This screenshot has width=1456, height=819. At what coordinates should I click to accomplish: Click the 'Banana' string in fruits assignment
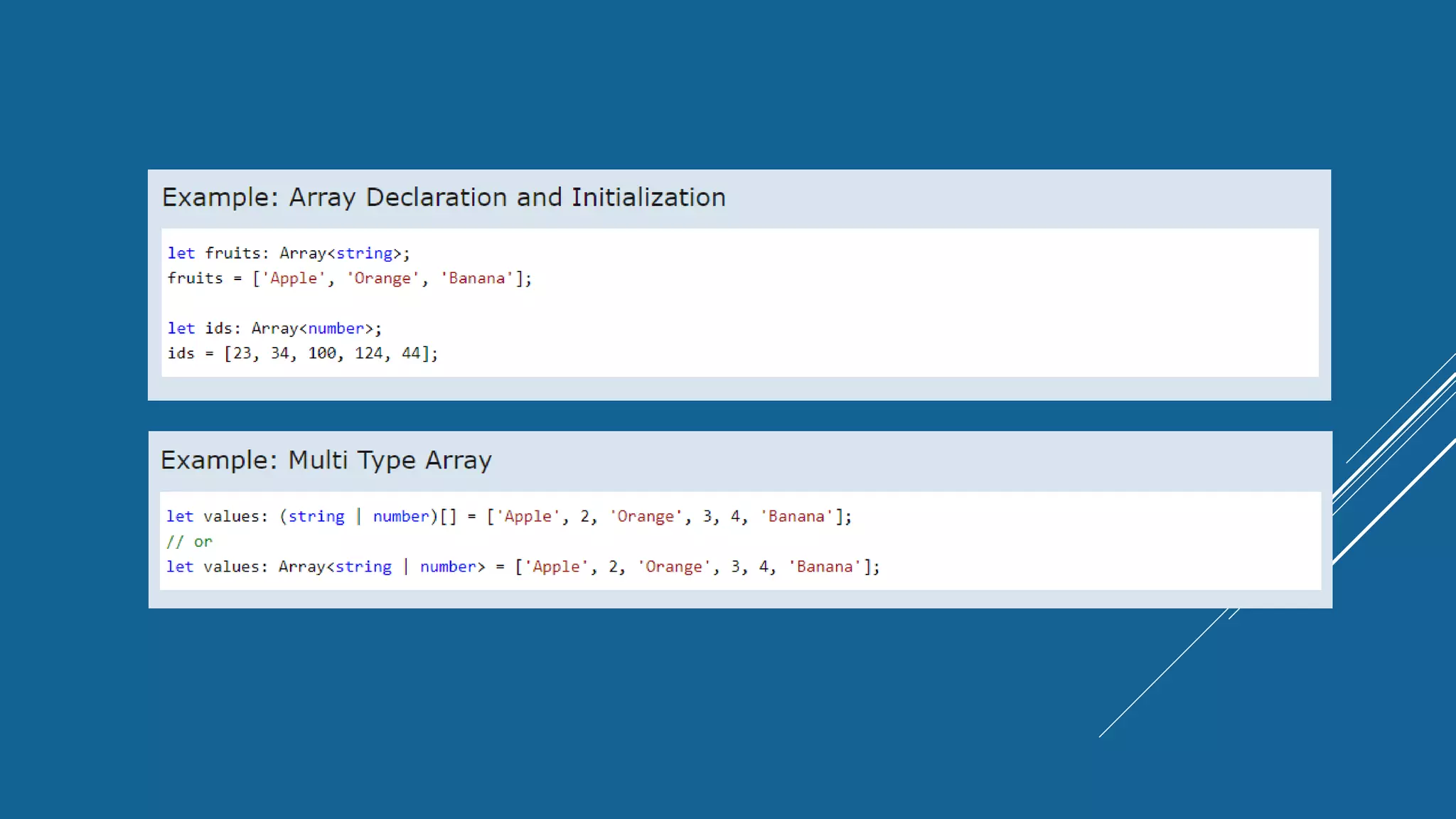coord(476,279)
